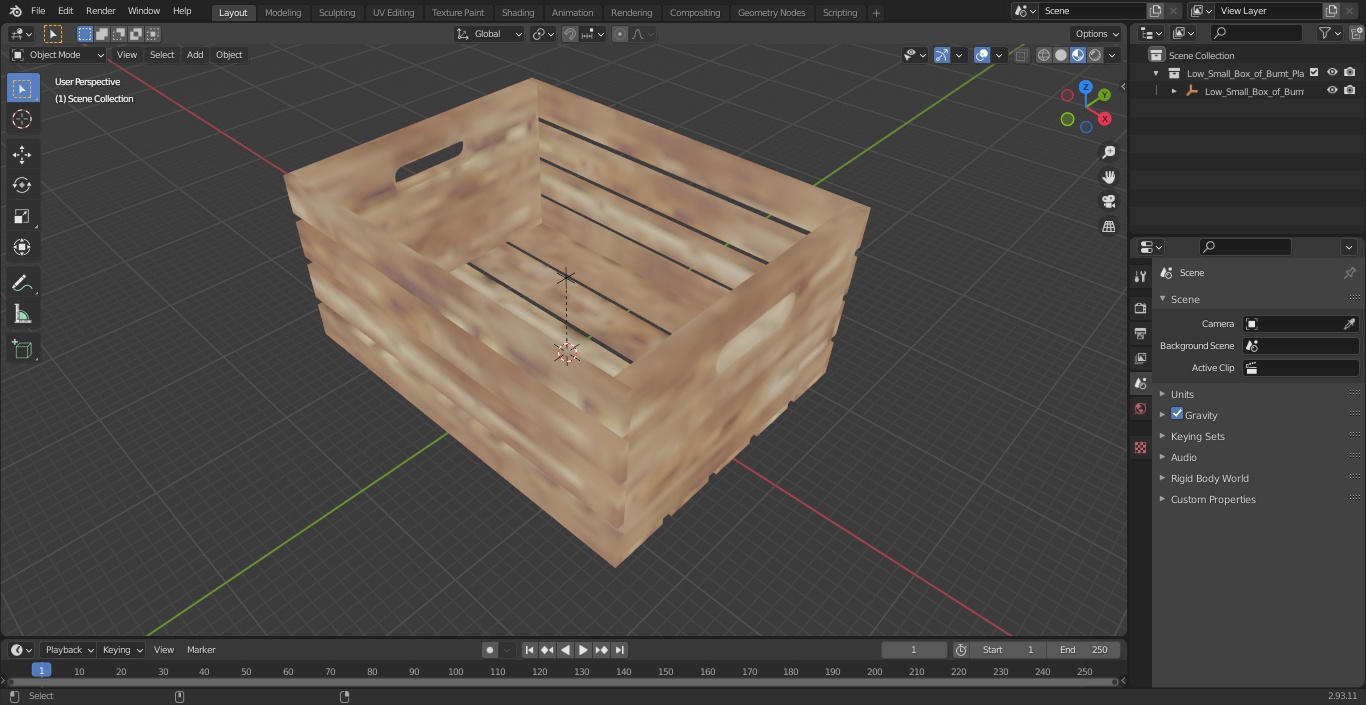This screenshot has height=705, width=1366.
Task: Open the Object Mode dropdown
Action: (x=57, y=55)
